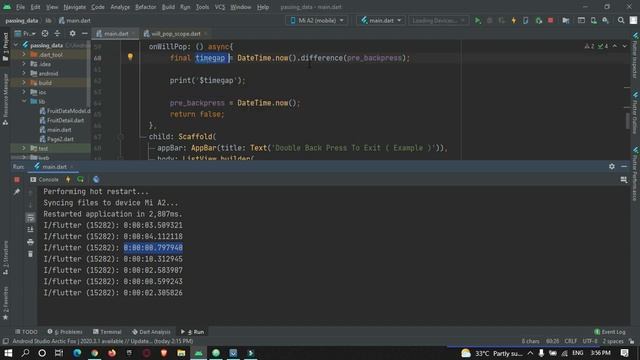This screenshot has width=640, height=360.
Task: Click the Android Studio update notification text
Action: pos(102,341)
